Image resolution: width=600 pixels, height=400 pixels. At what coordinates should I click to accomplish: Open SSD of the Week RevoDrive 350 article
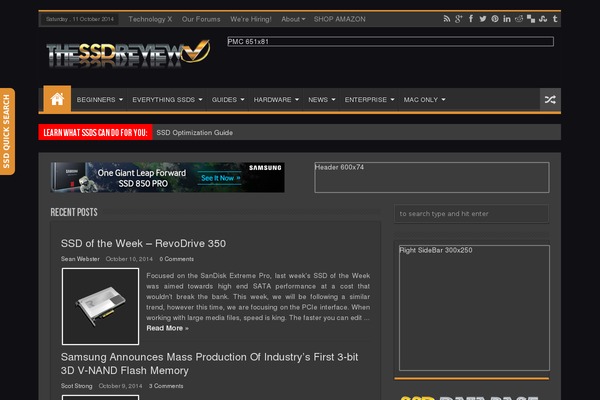(143, 243)
